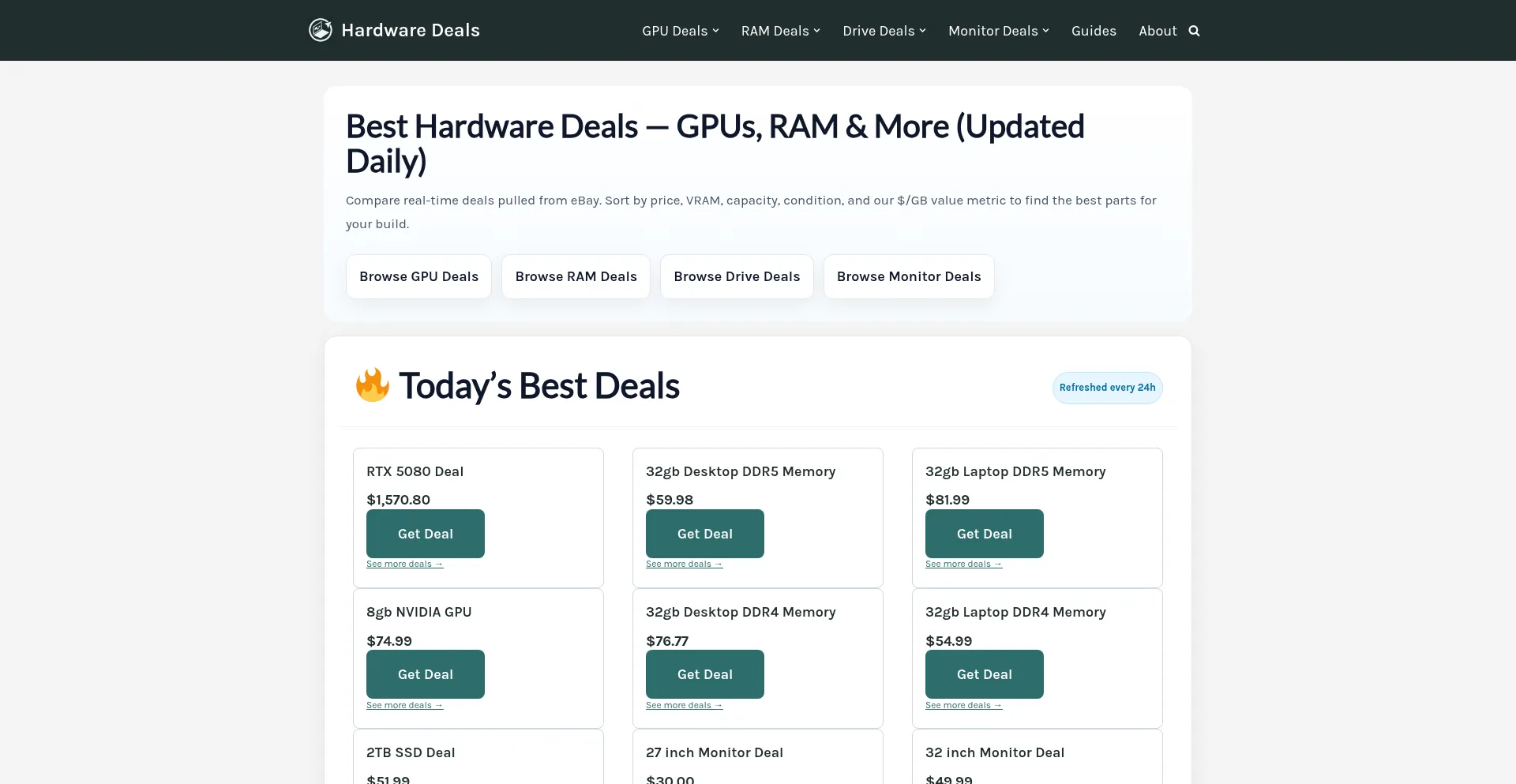Click the fire emoji beside Today's Best Deals
The image size is (1516, 784).
click(372, 385)
